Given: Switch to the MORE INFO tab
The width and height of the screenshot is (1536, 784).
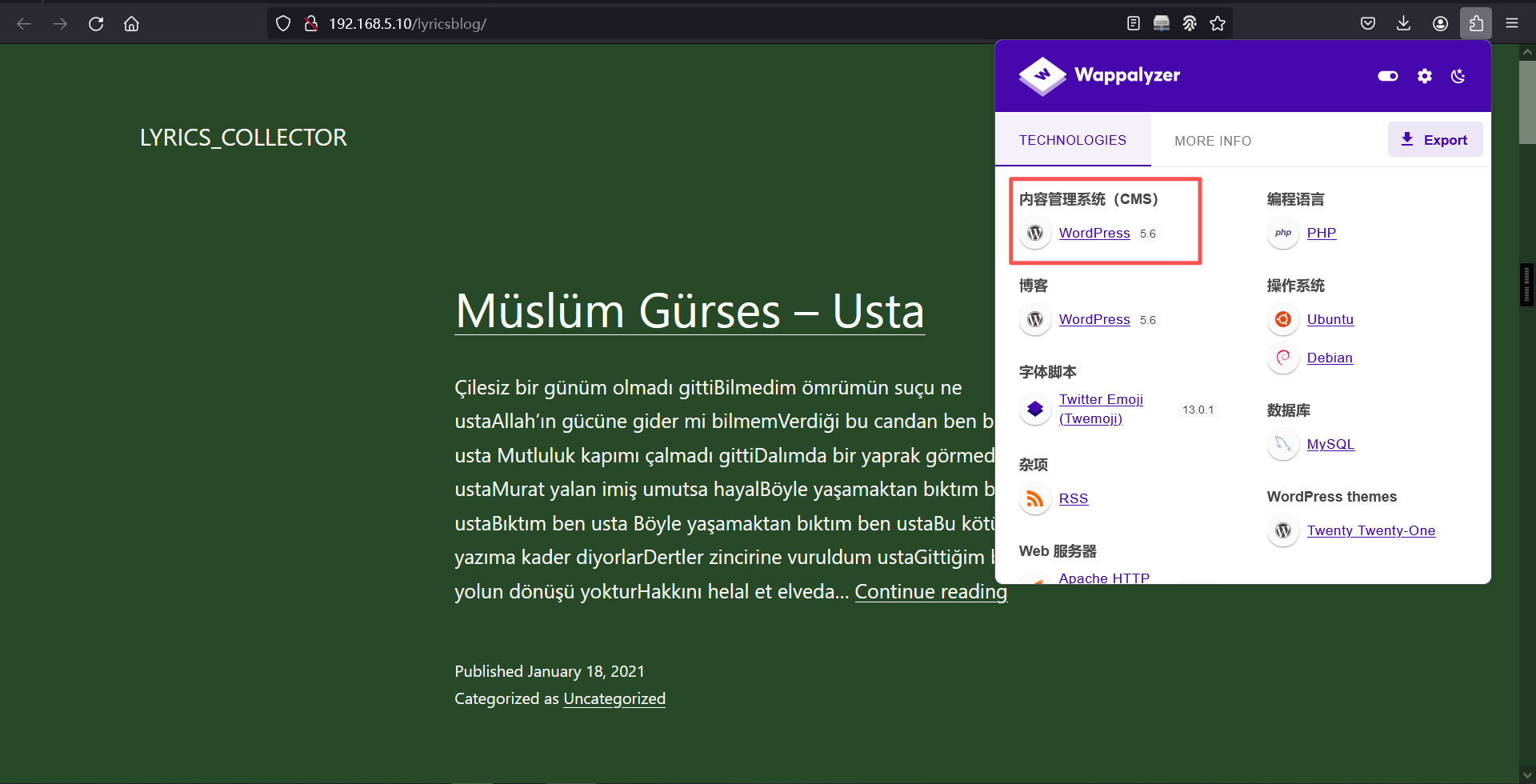Looking at the screenshot, I should click(x=1213, y=141).
